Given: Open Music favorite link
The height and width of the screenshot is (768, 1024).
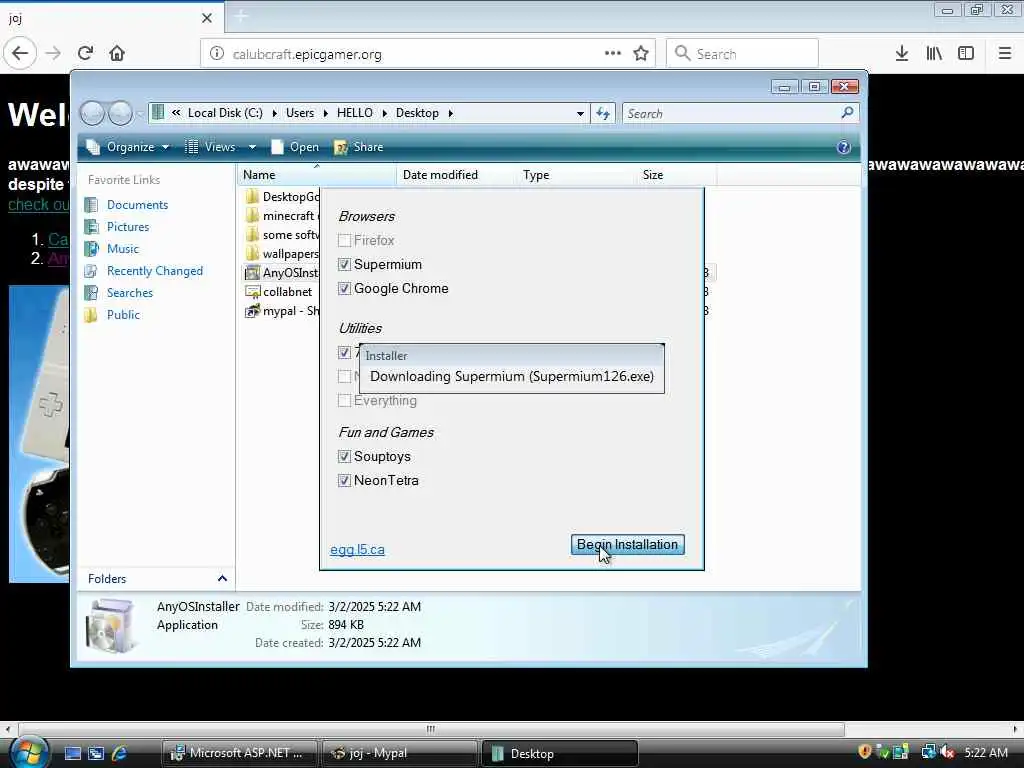Looking at the screenshot, I should tap(123, 249).
